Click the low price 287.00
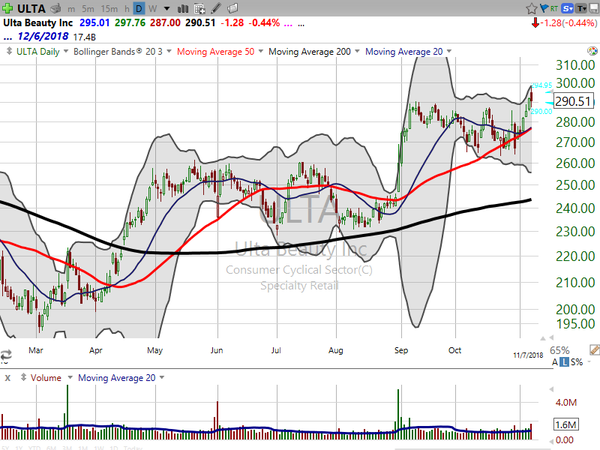600x450 pixels. coord(165,23)
